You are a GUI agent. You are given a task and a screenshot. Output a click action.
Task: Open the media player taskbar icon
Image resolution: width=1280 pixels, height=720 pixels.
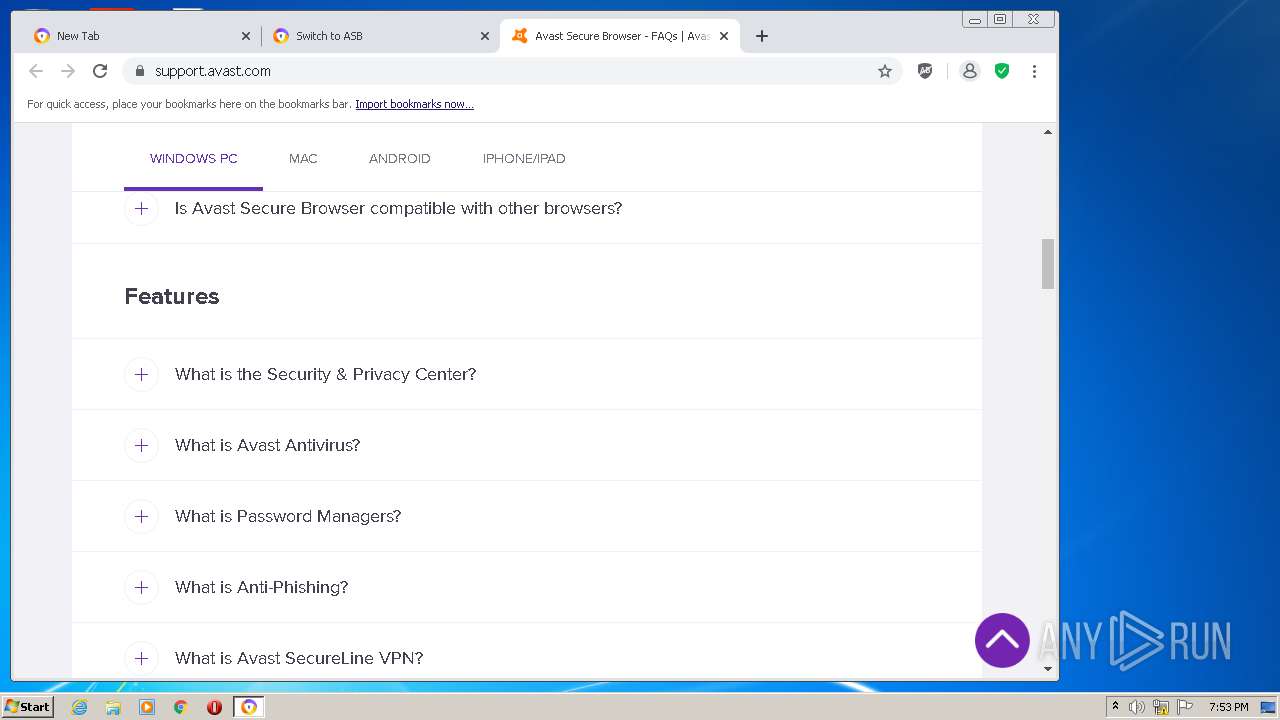pos(147,707)
